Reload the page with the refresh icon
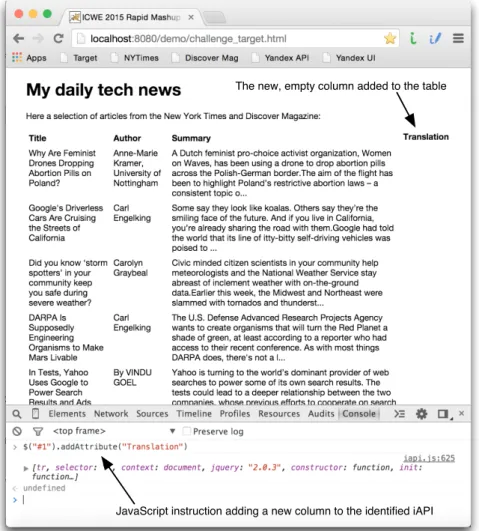 coord(58,38)
